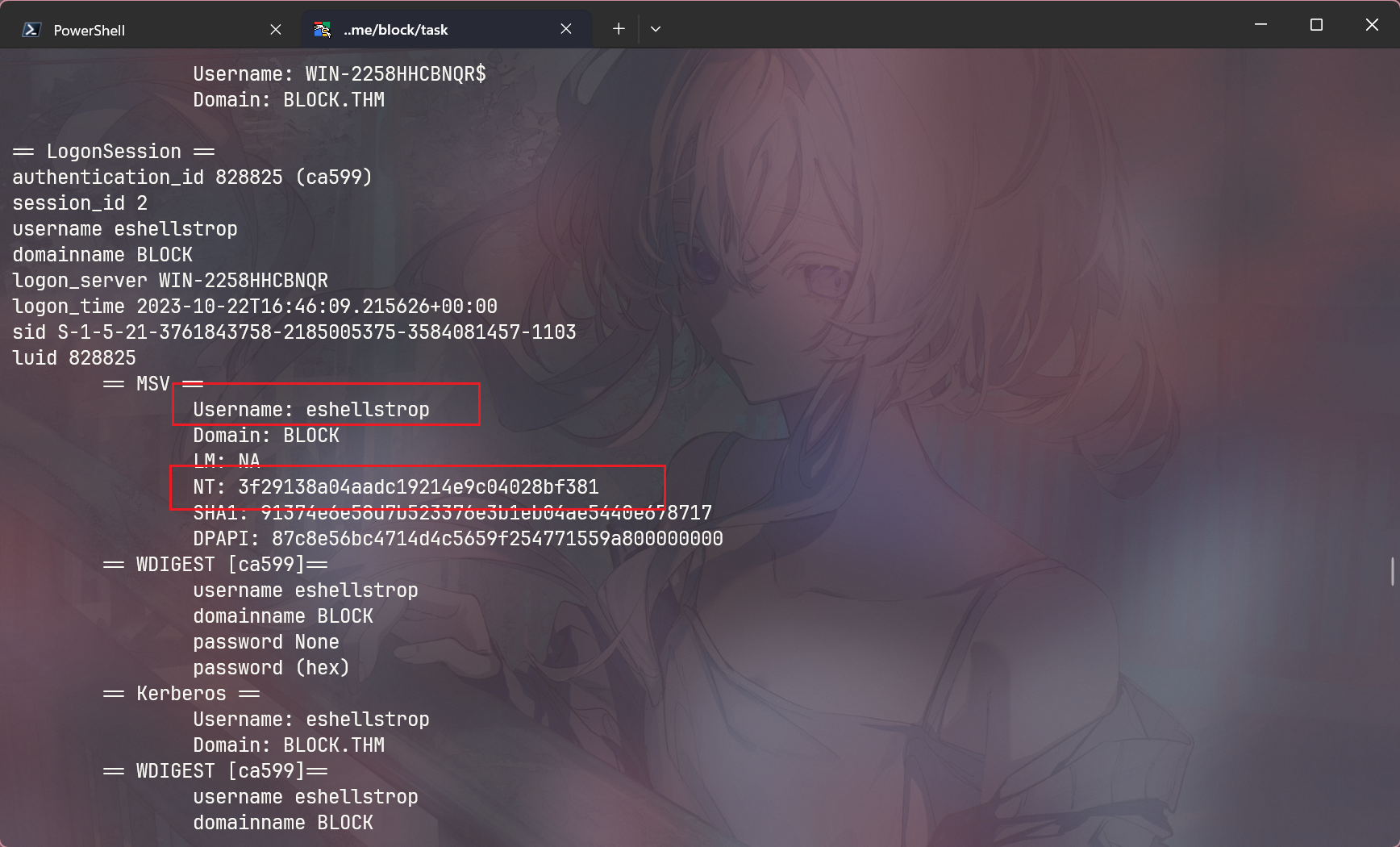
Task: Click the NT hash value 3f29138a04aadc...
Action: click(x=418, y=487)
